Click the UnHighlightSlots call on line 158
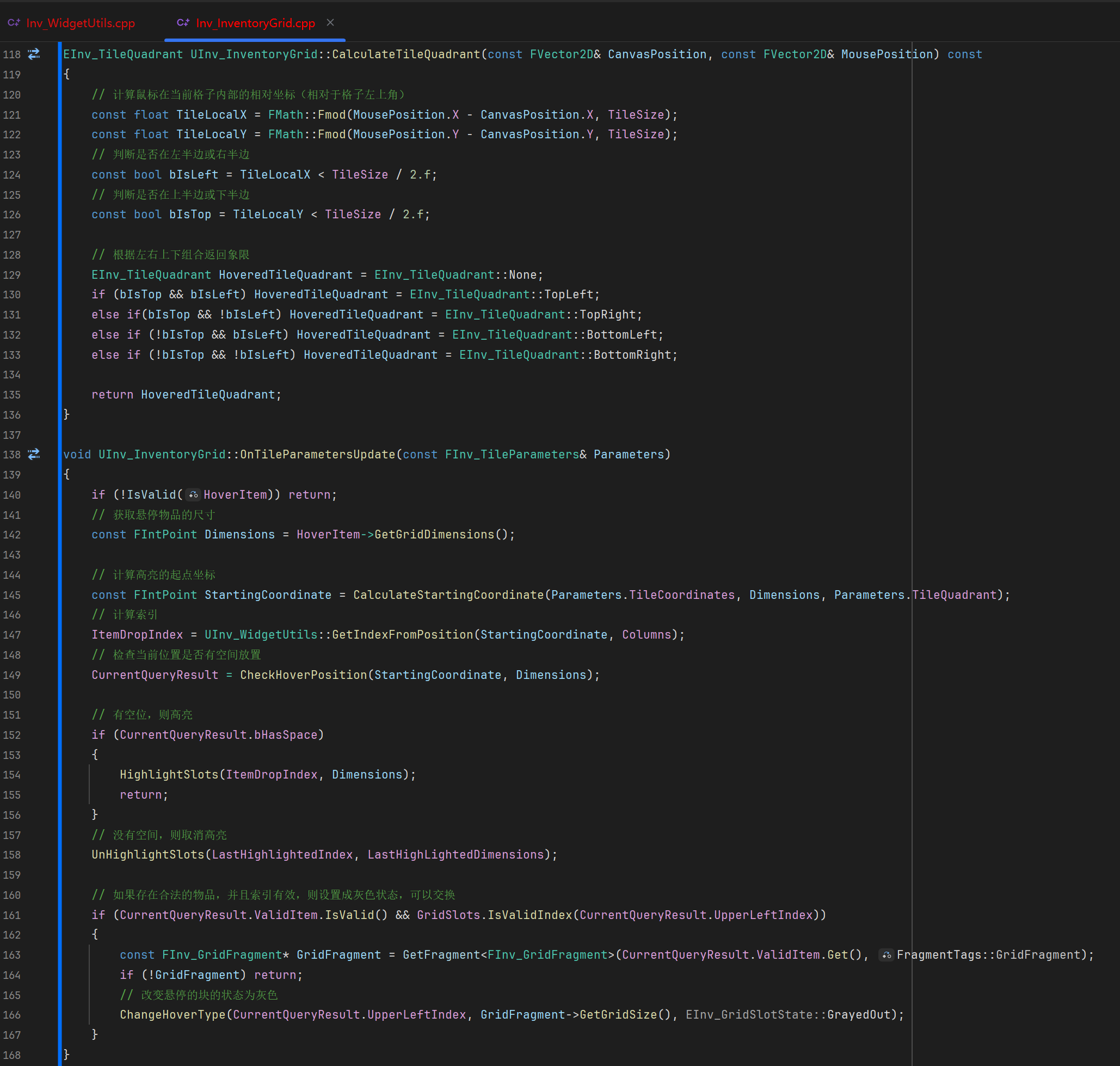Viewport: 1120px width, 1066px height. click(147, 855)
